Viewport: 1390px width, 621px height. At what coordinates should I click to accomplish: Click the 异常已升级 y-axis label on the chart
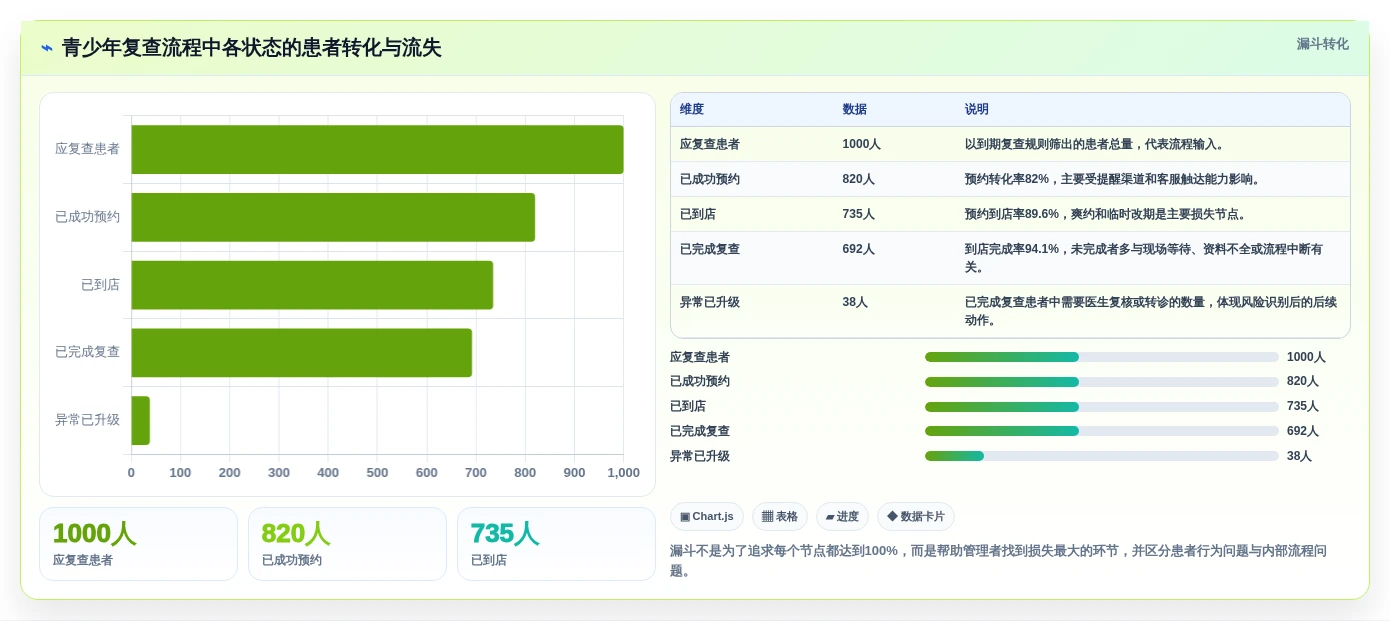pos(87,420)
